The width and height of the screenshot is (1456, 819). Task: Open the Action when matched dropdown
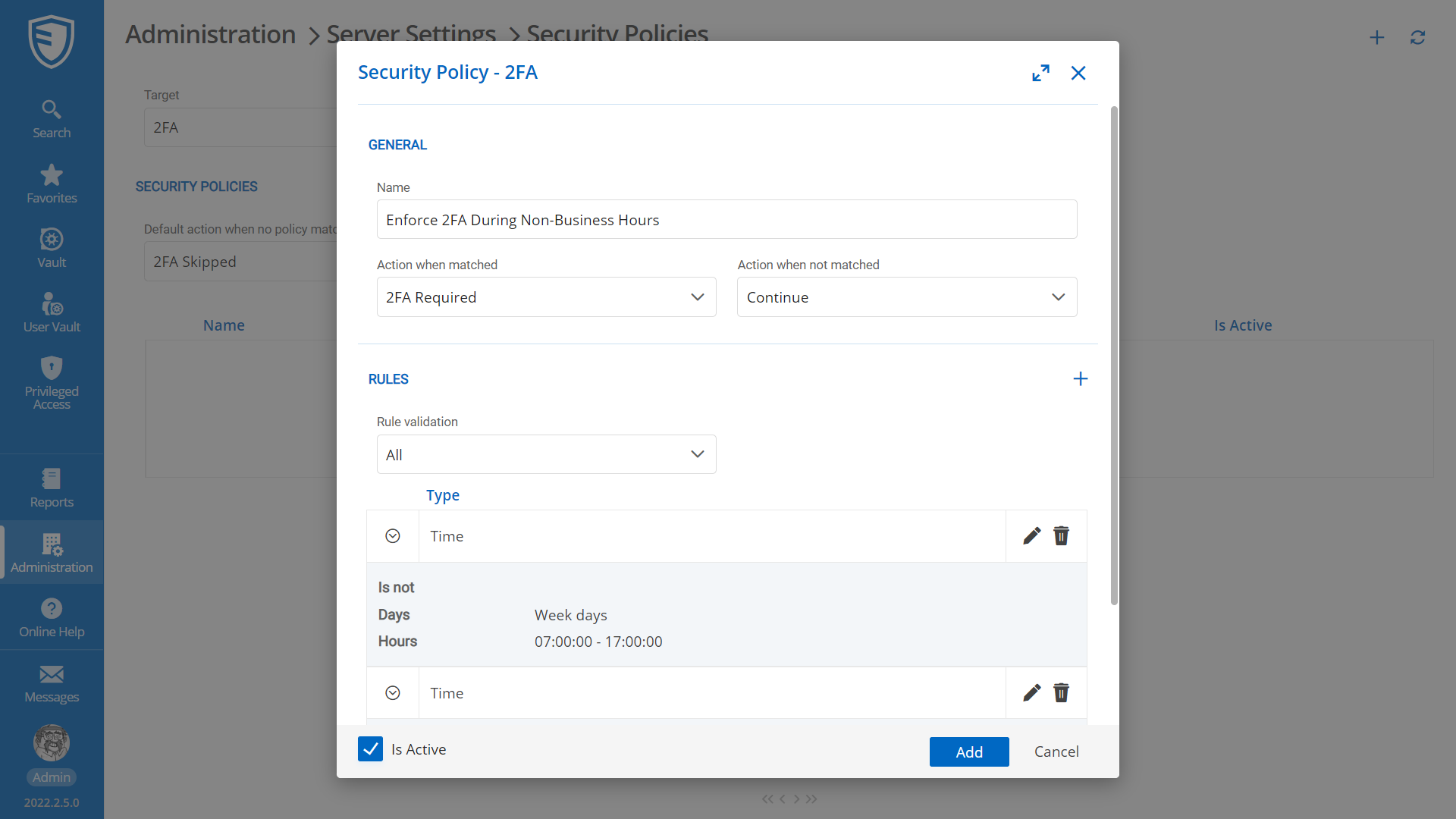pos(546,297)
